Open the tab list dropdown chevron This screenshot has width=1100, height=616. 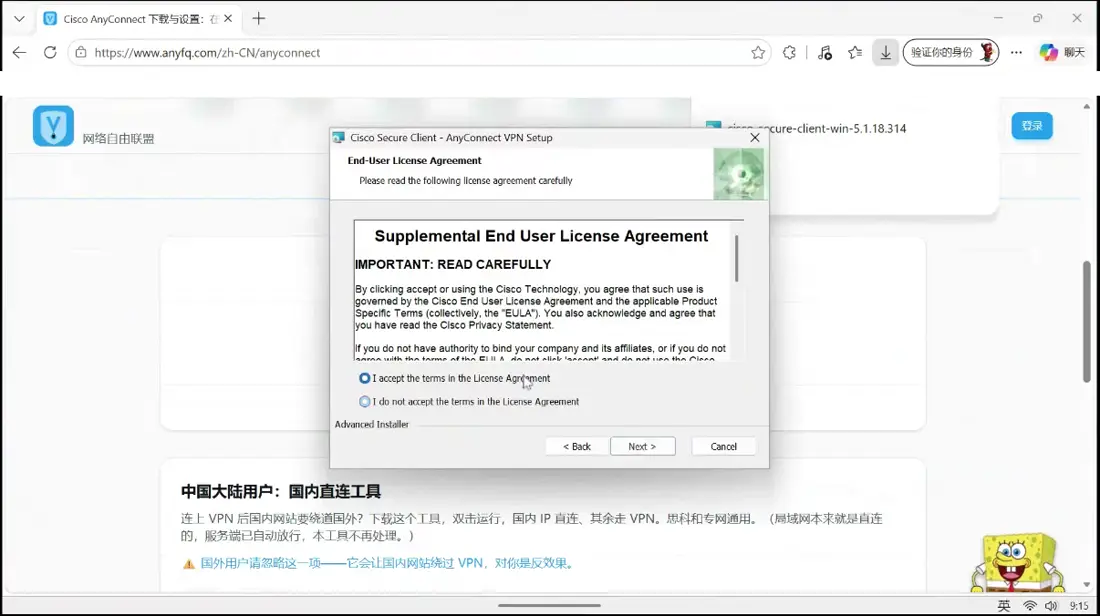pos(19,19)
